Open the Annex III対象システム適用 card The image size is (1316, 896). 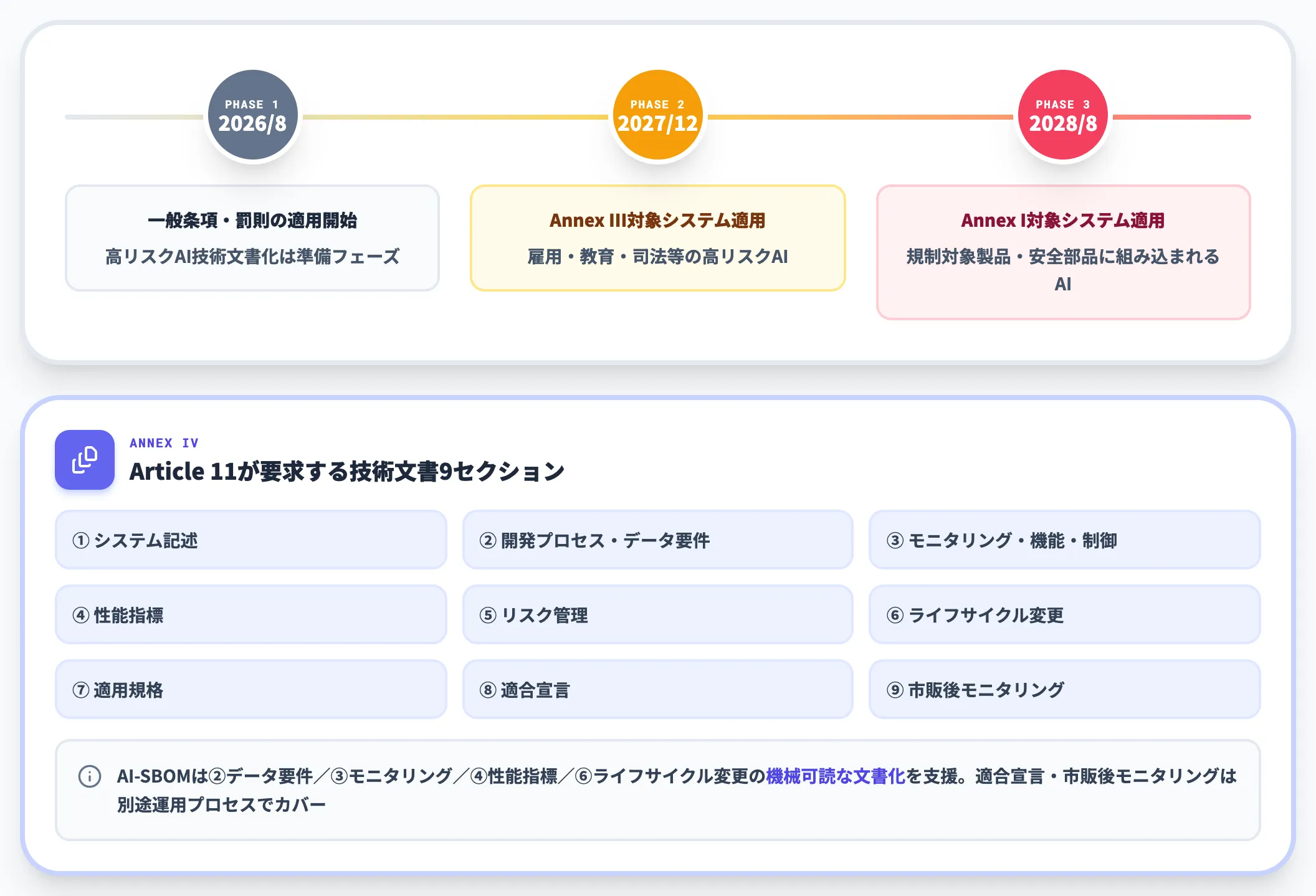[x=657, y=238]
